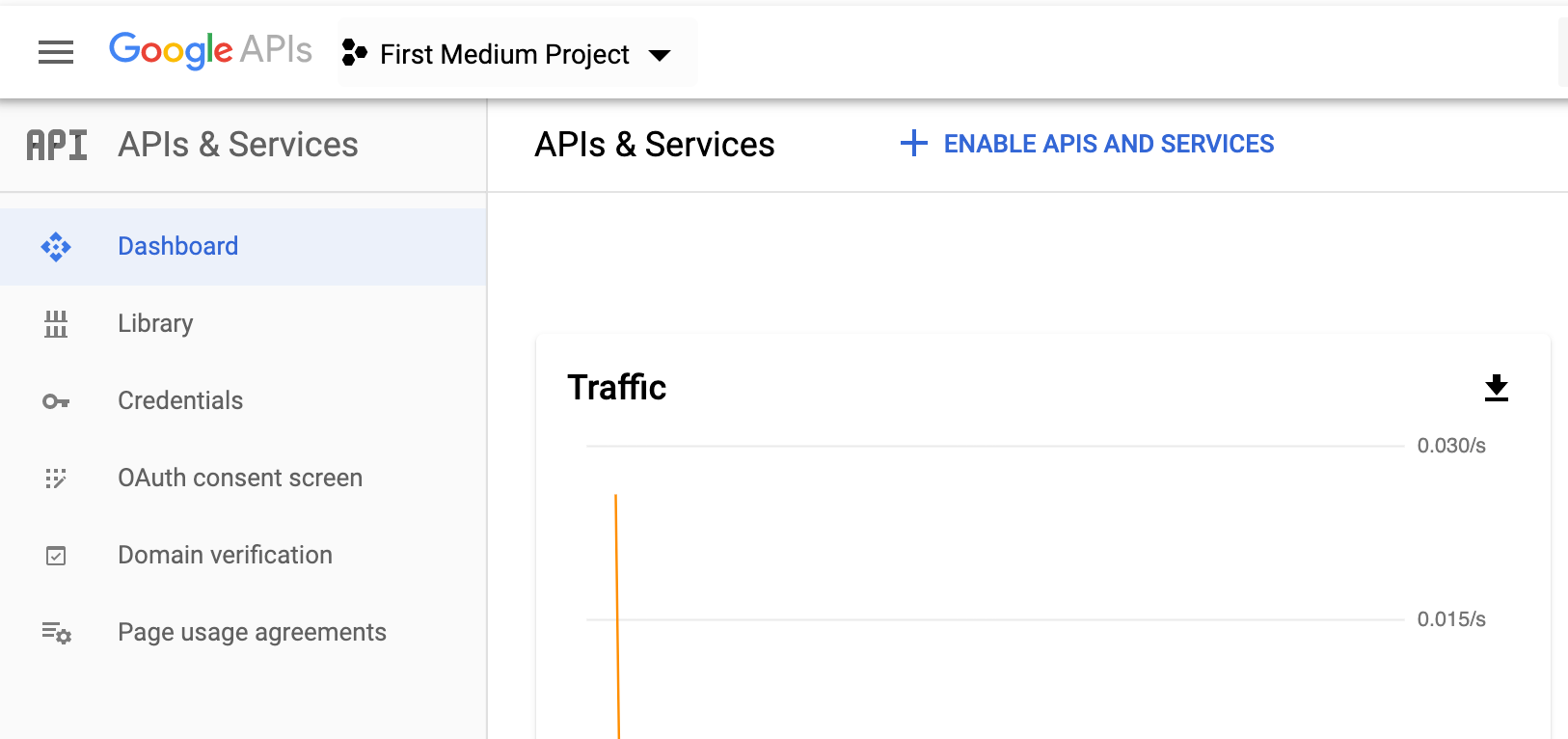1568x739 pixels.
Task: Click the Domain verification checkbox icon
Action: pyautogui.click(x=56, y=556)
